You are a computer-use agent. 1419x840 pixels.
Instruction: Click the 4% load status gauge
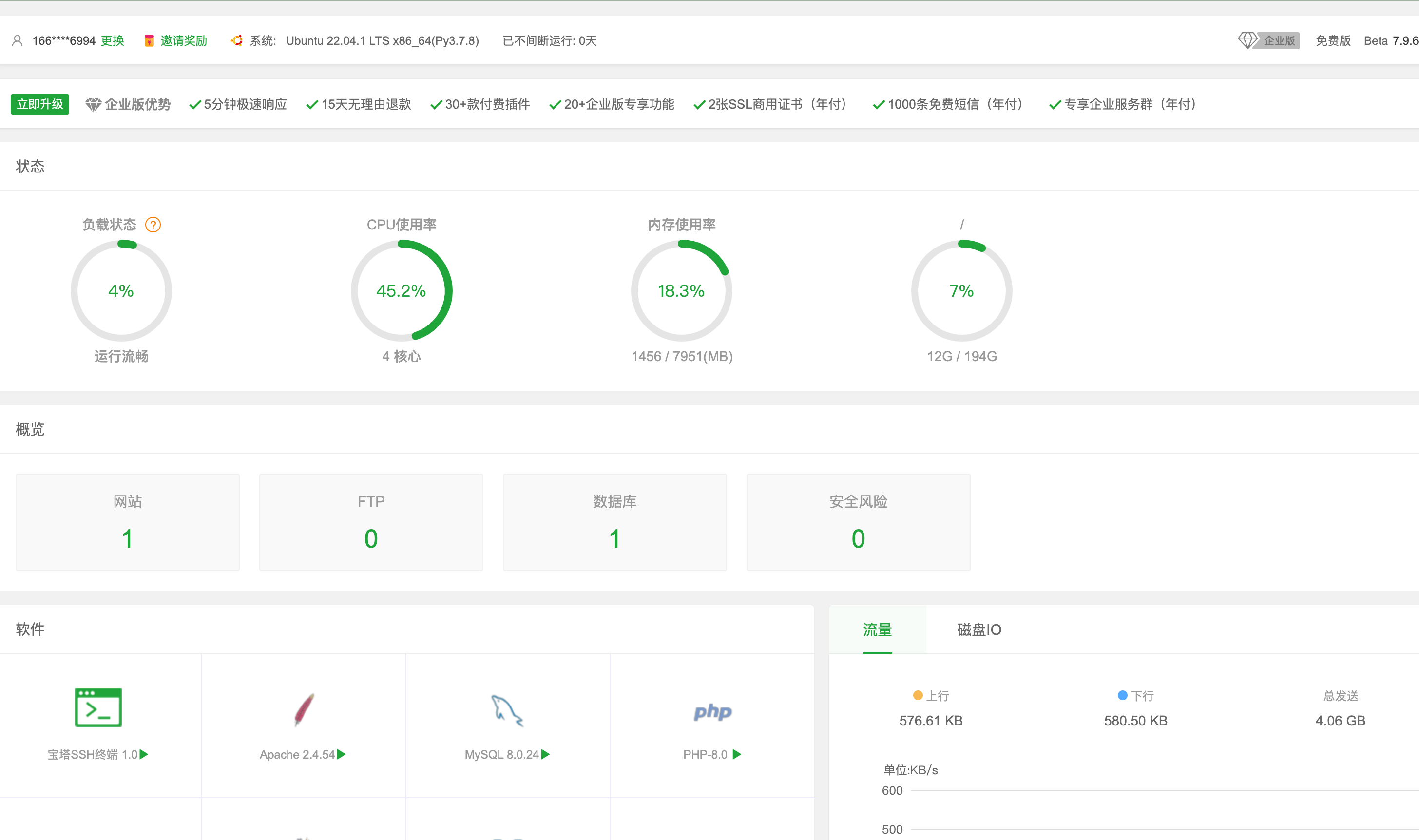pyautogui.click(x=121, y=290)
